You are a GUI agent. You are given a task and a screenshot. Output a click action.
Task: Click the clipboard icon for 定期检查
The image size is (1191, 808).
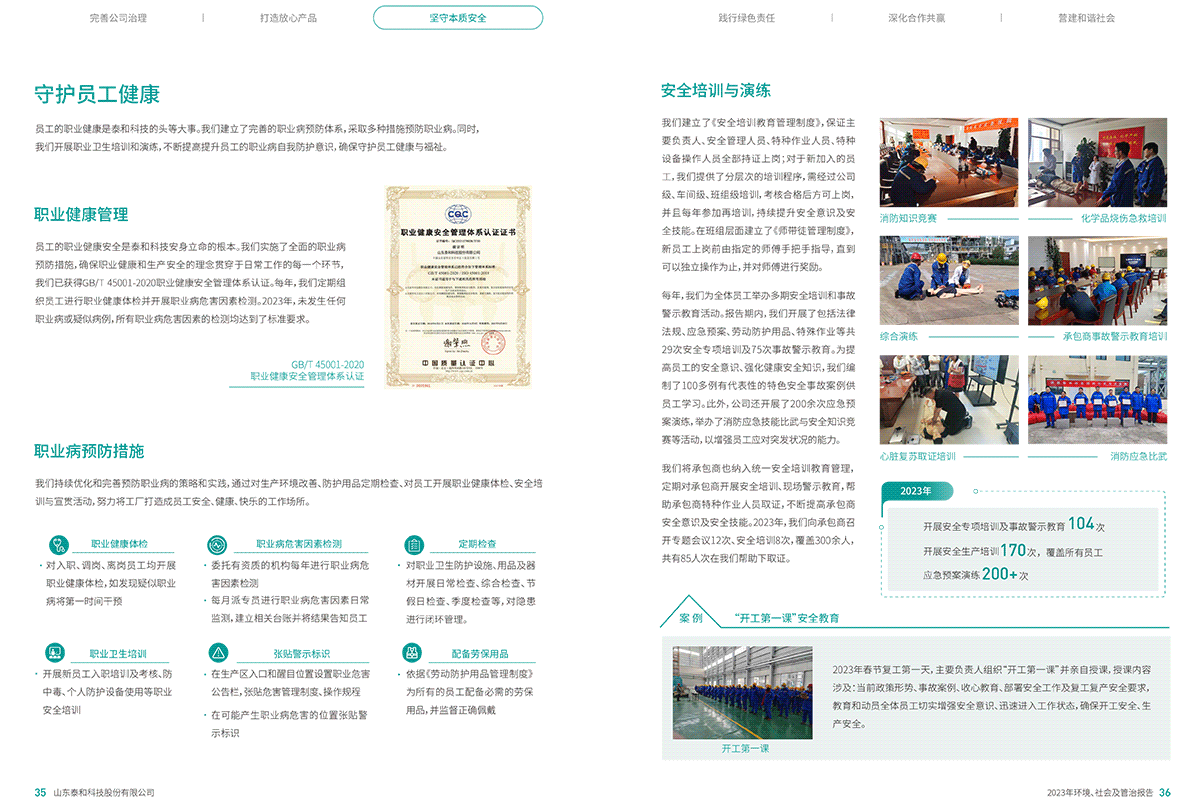point(414,545)
